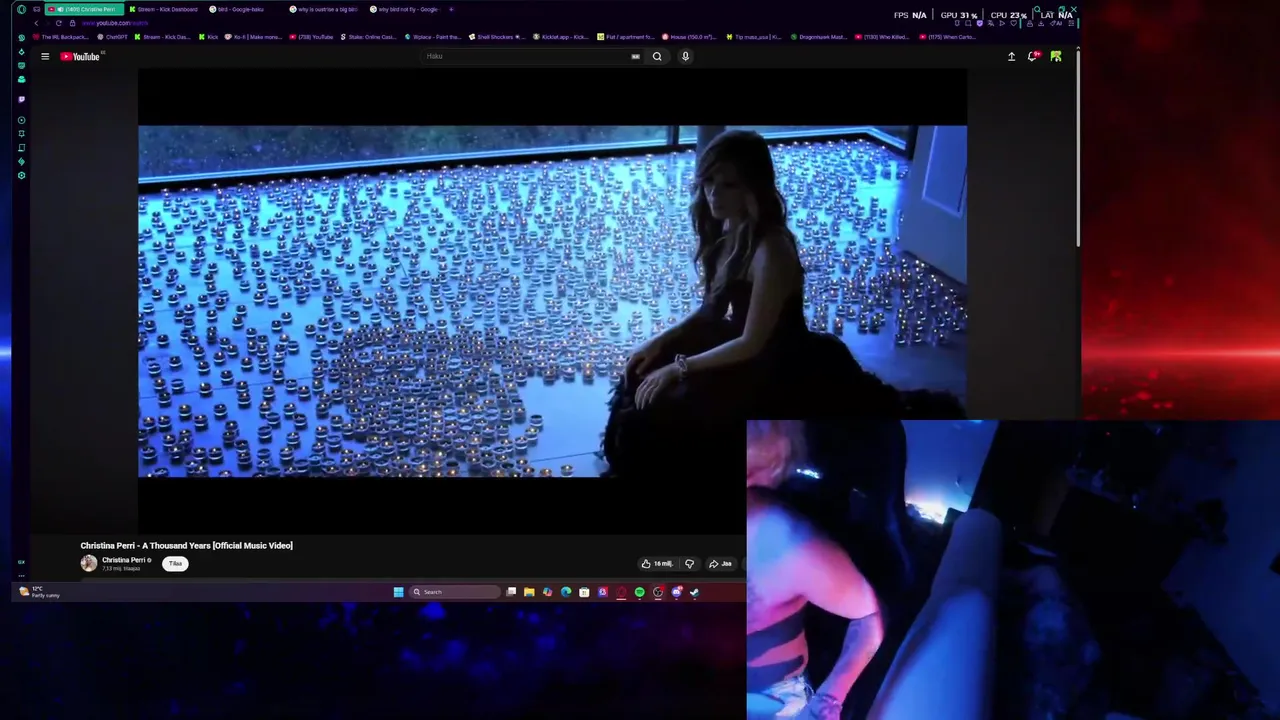Open the ChatGPT bookmark

(112, 37)
